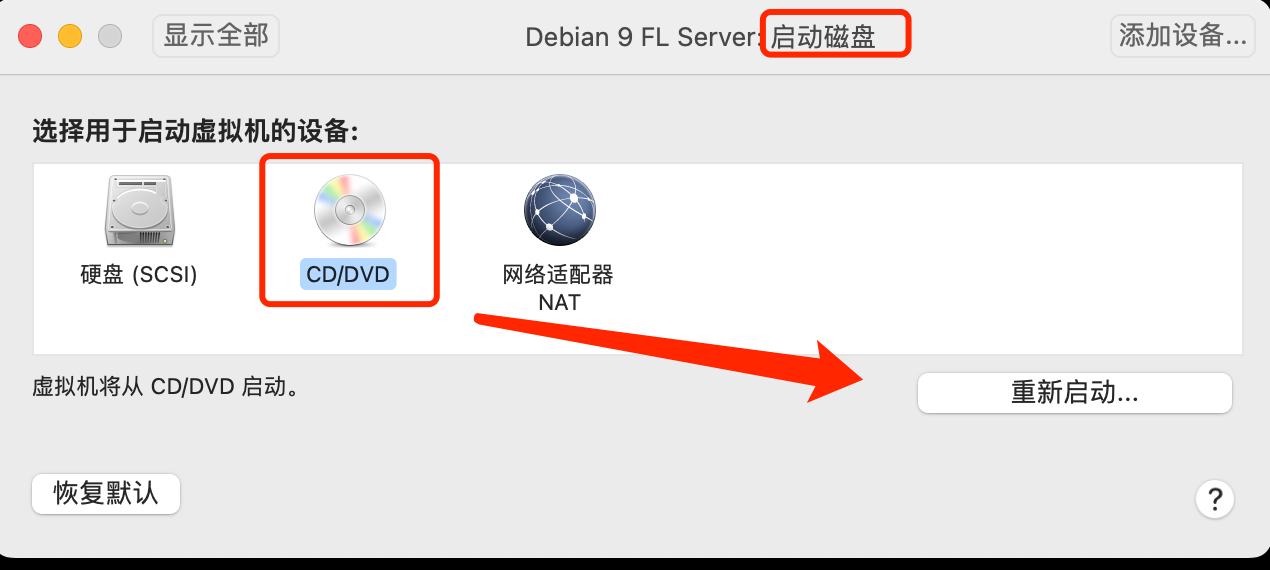This screenshot has width=1270, height=570.
Task: Open help via the question mark button
Action: [1215, 498]
